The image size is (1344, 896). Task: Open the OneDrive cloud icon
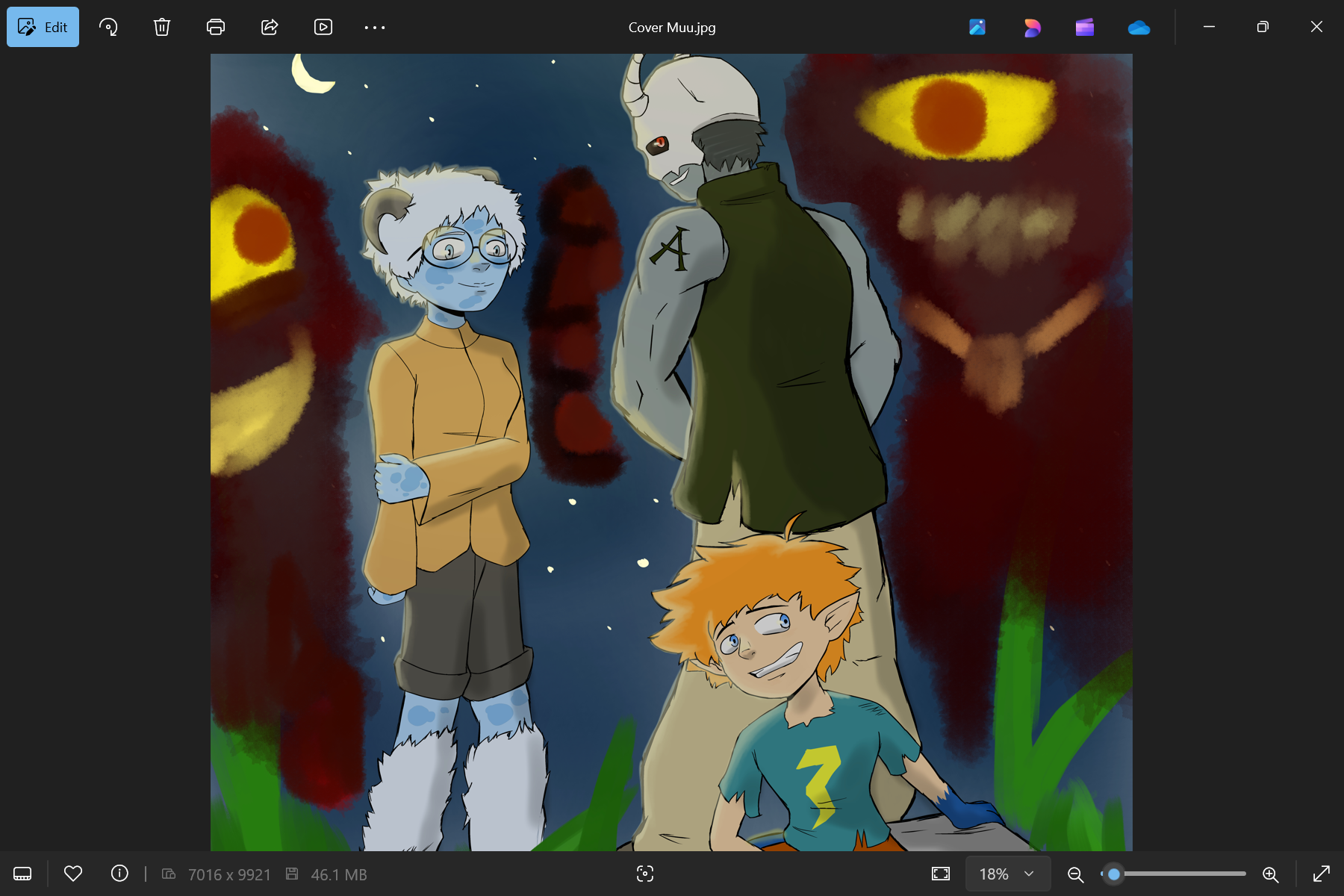(1139, 28)
